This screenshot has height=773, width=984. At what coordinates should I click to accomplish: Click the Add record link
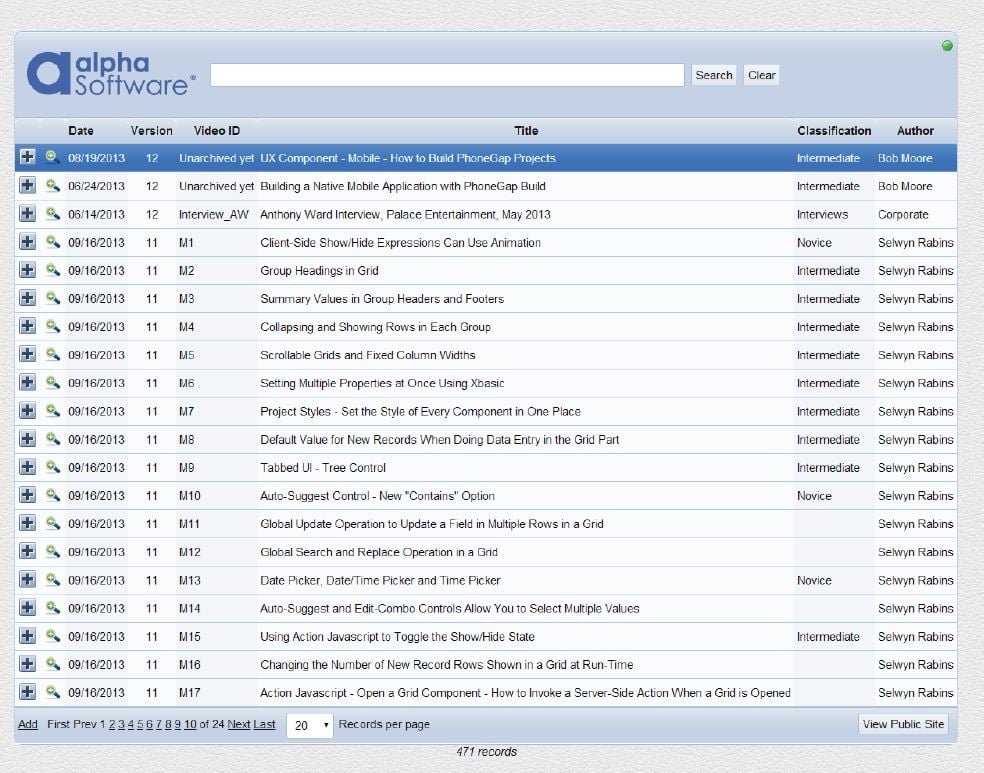[27, 724]
